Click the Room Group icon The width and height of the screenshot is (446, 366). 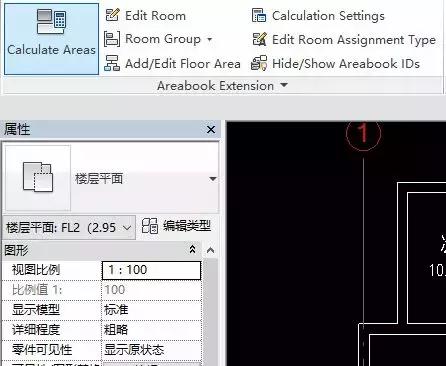point(112,39)
